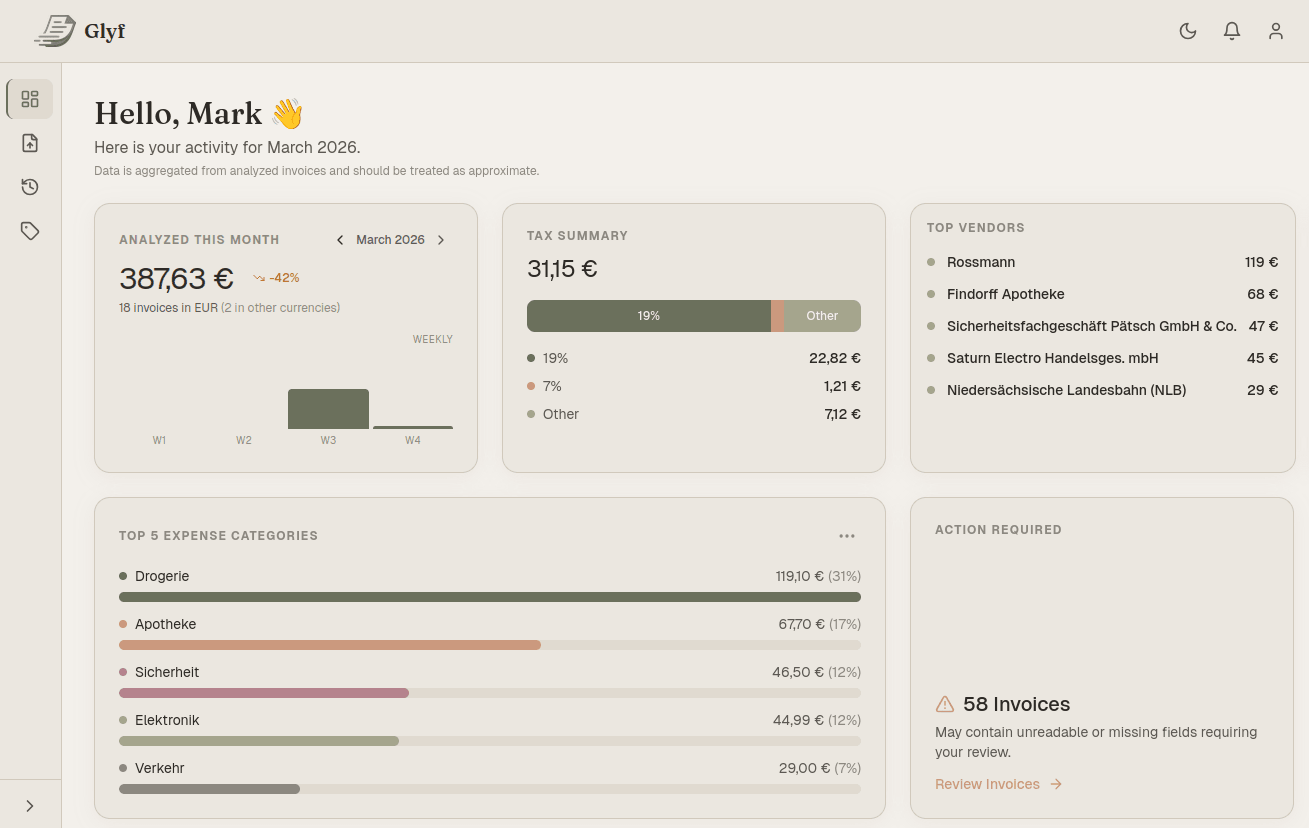
Task: Click arrow icon beside Review Invoices
Action: (x=1056, y=784)
